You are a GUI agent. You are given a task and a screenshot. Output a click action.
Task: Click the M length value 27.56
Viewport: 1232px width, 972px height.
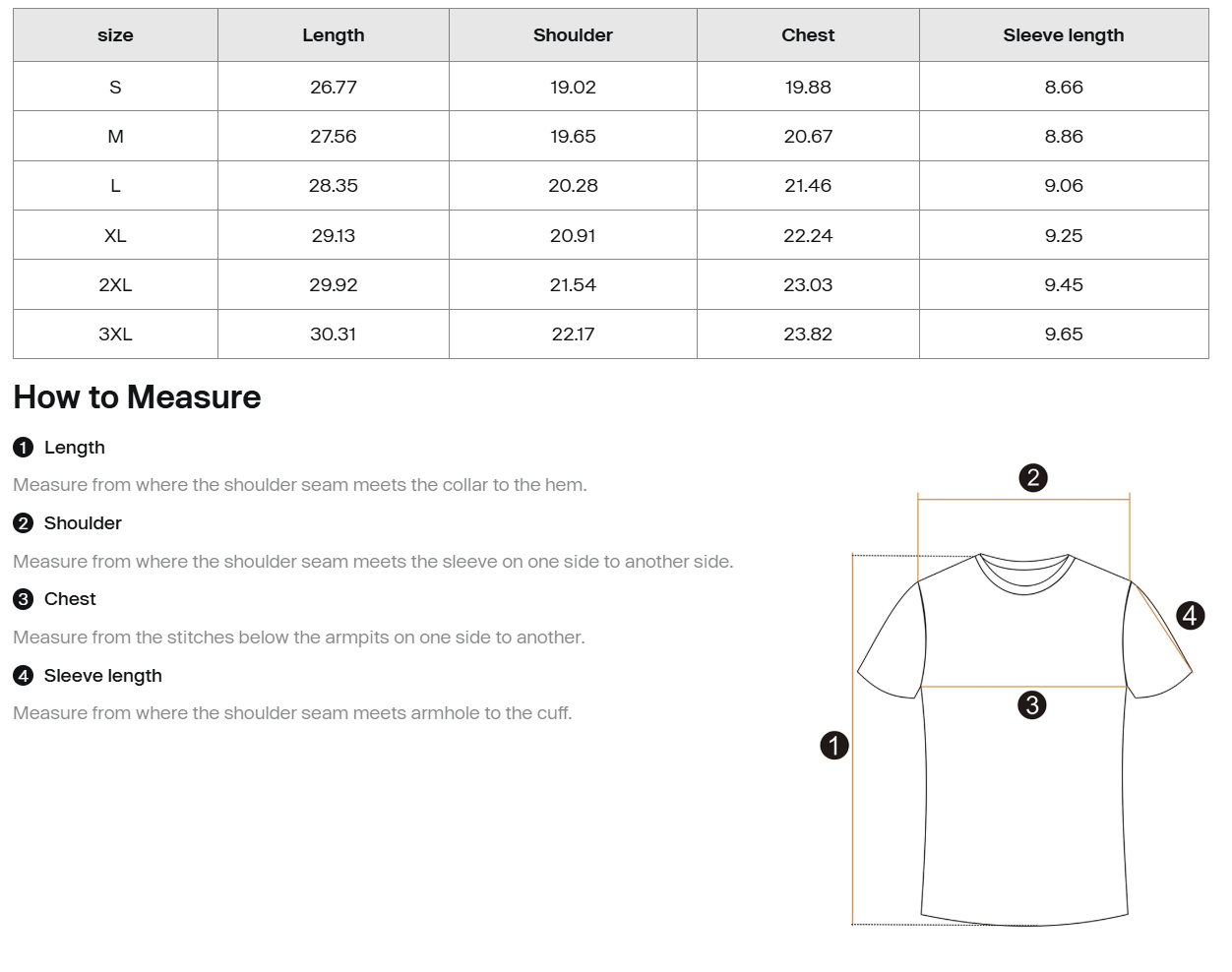[x=334, y=137]
